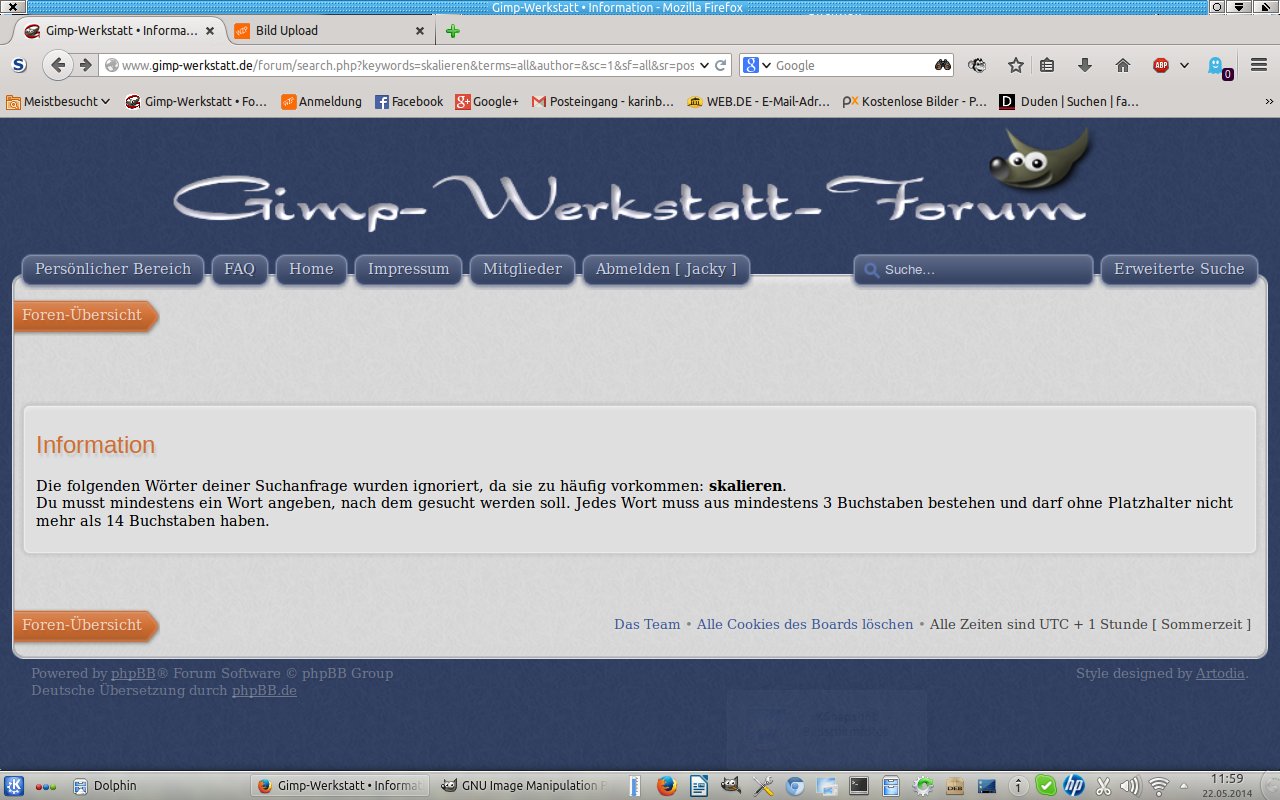The height and width of the screenshot is (800, 1280).
Task: Expand hidden system tray icons arrow
Action: (1185, 786)
